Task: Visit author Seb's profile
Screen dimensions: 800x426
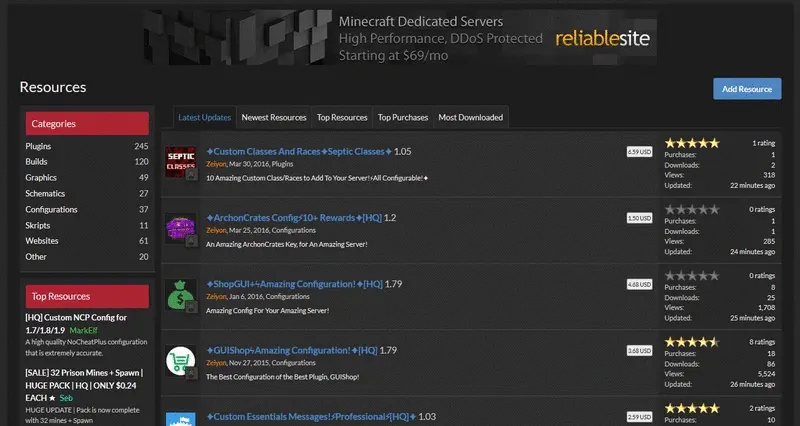Action: click(66, 398)
